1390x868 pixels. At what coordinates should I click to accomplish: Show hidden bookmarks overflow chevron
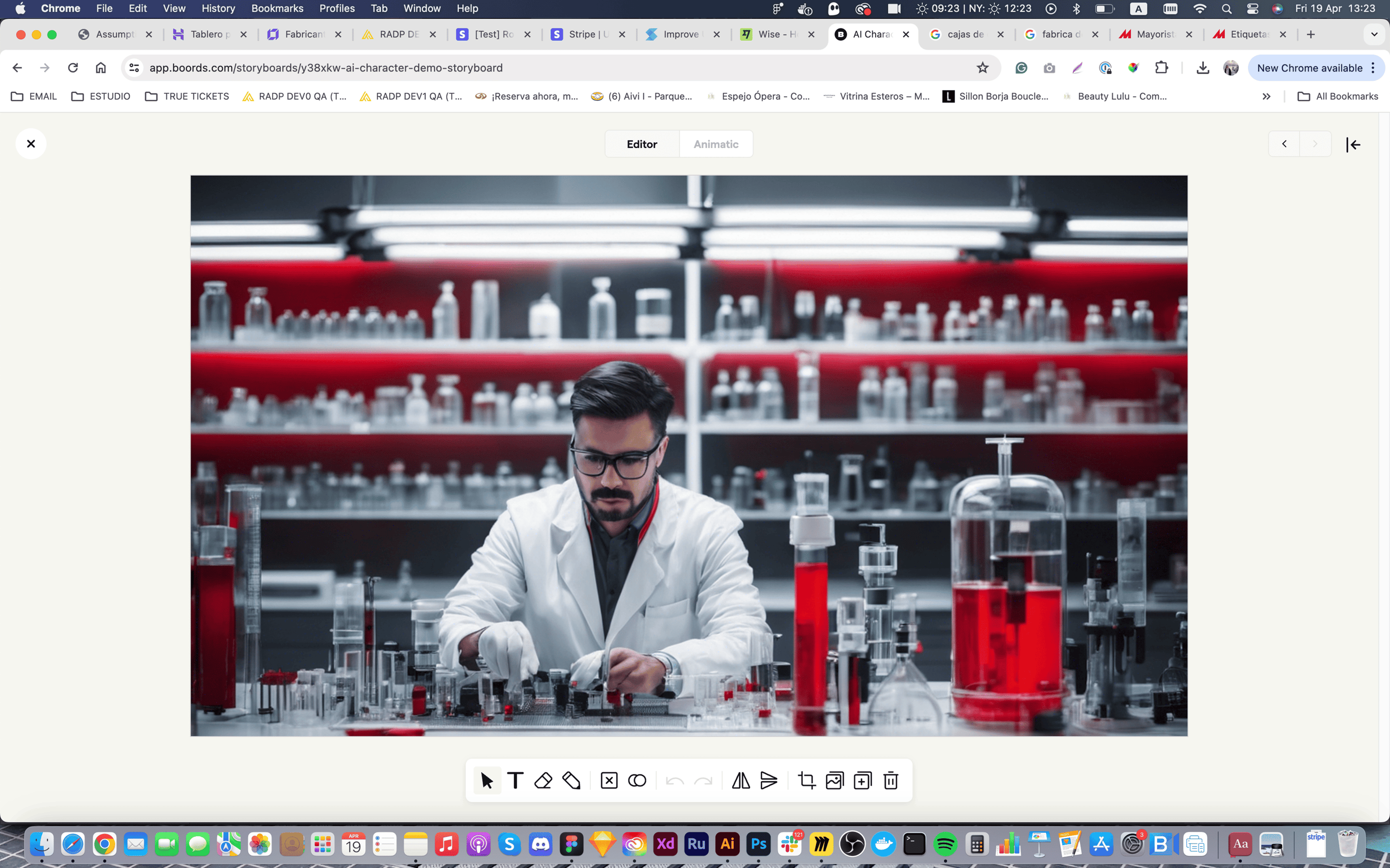pyautogui.click(x=1266, y=96)
